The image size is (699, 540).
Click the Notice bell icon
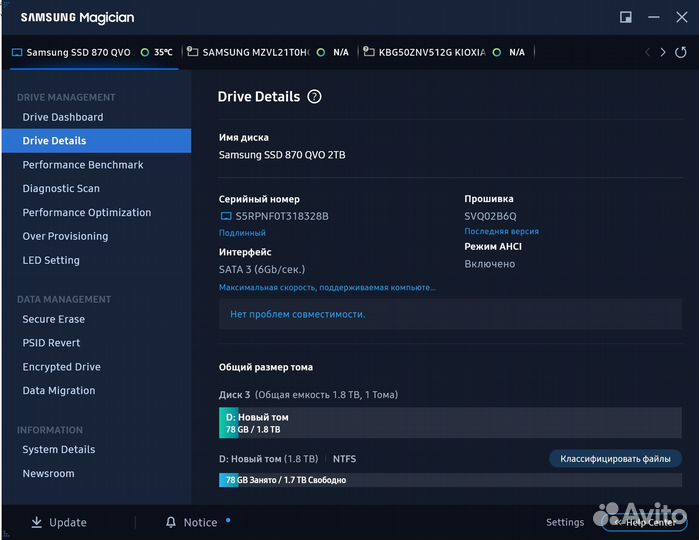tap(171, 522)
